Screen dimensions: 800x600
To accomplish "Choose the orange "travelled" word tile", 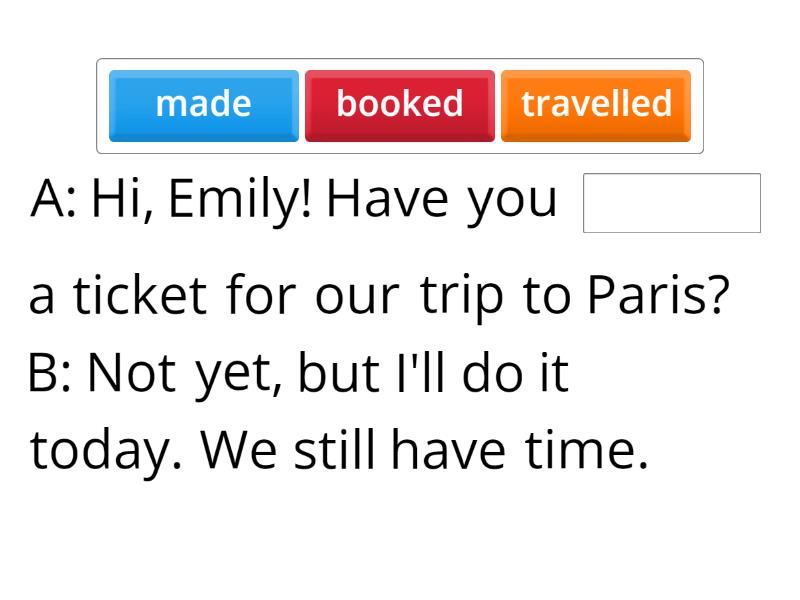I will pyautogui.click(x=596, y=105).
